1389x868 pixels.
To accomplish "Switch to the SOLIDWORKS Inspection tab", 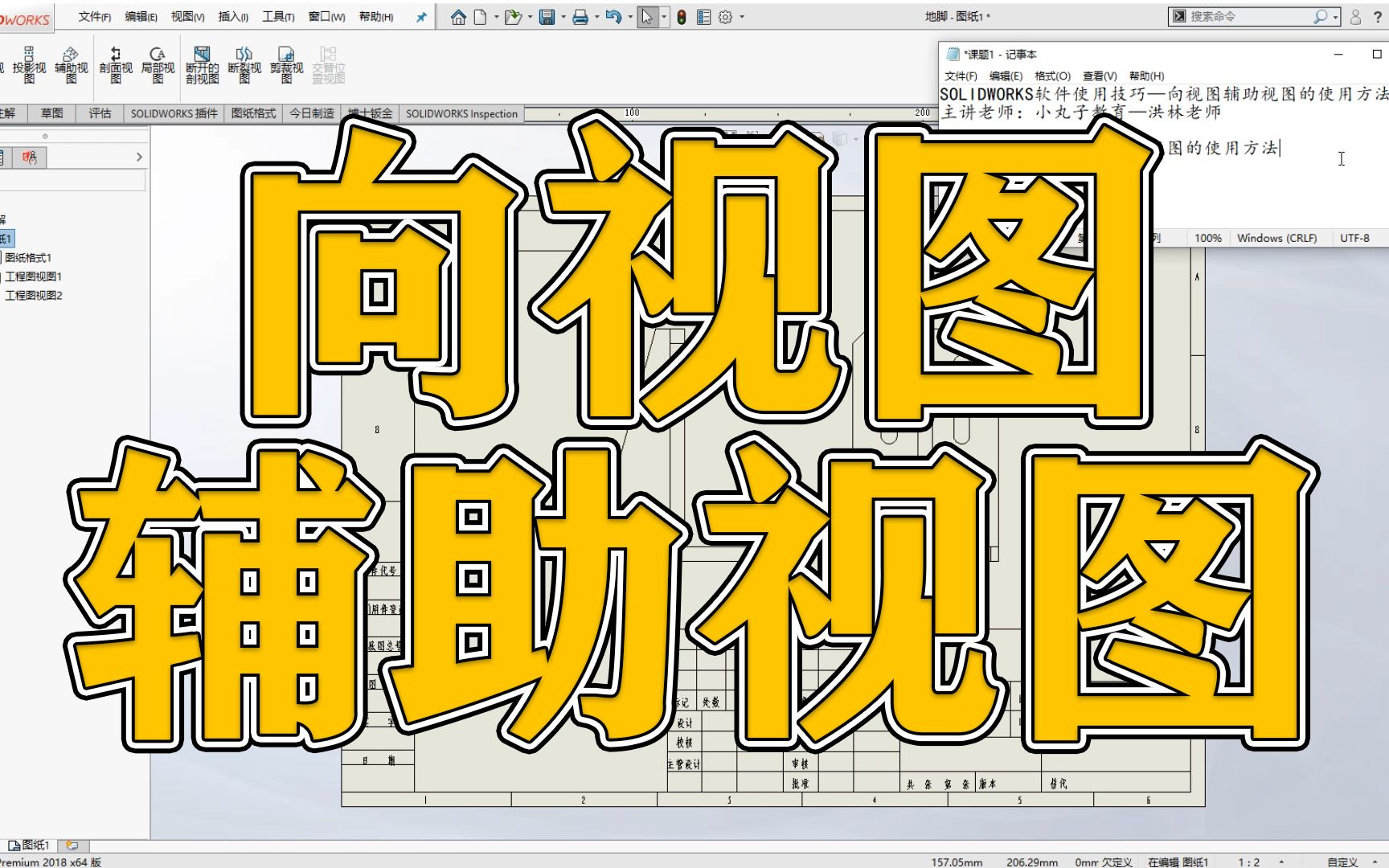I will coord(461,113).
